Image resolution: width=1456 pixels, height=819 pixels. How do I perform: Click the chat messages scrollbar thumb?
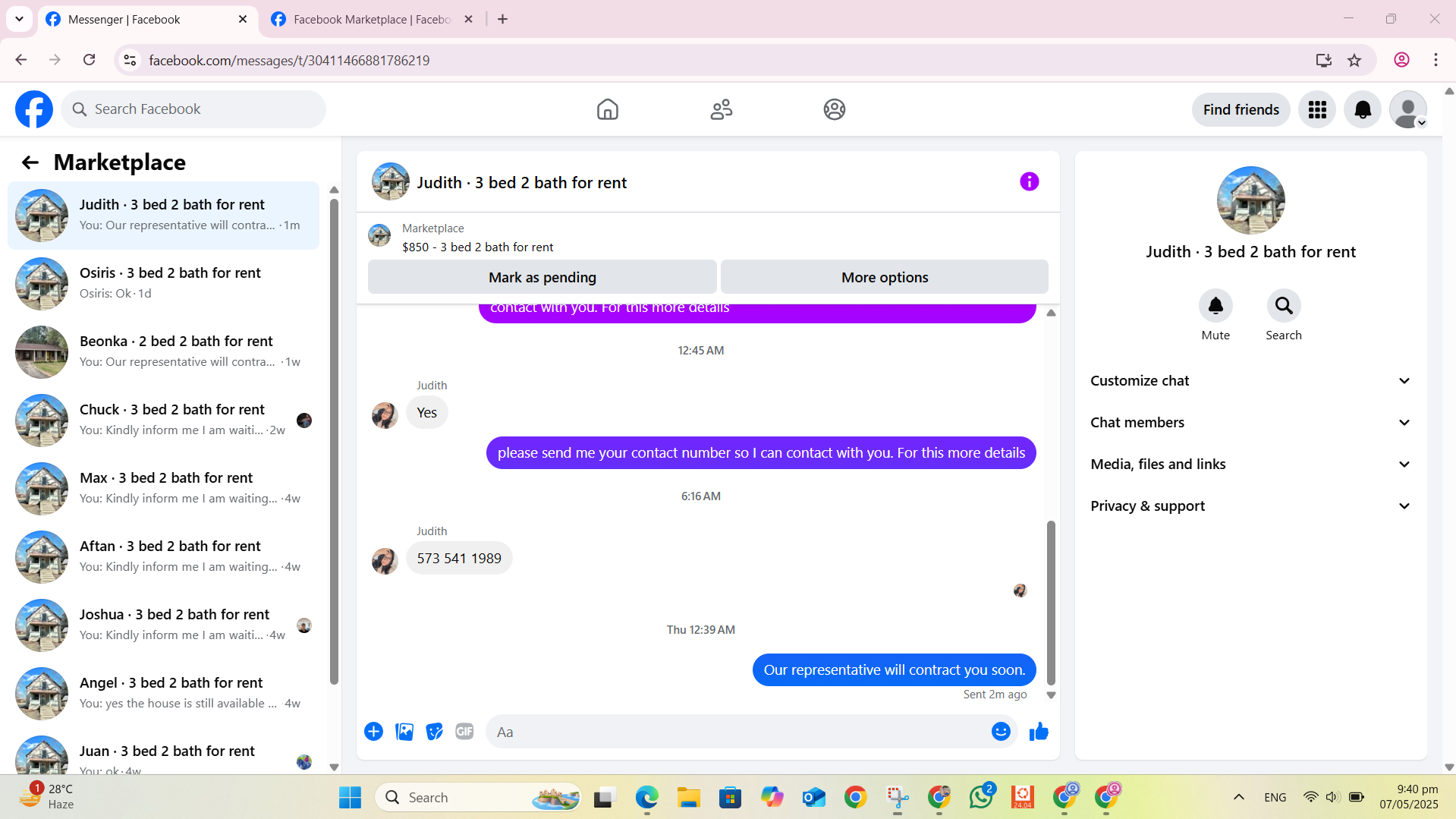point(1051,603)
